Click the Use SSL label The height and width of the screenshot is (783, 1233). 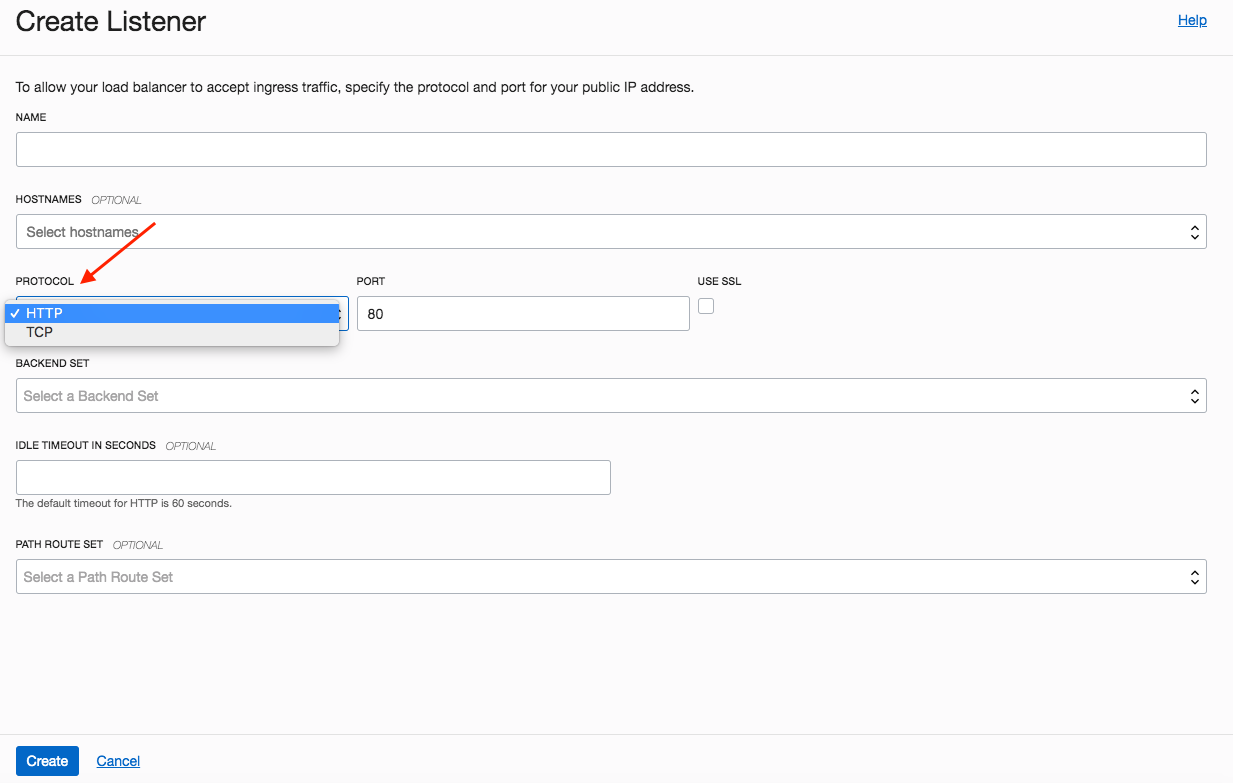point(719,282)
